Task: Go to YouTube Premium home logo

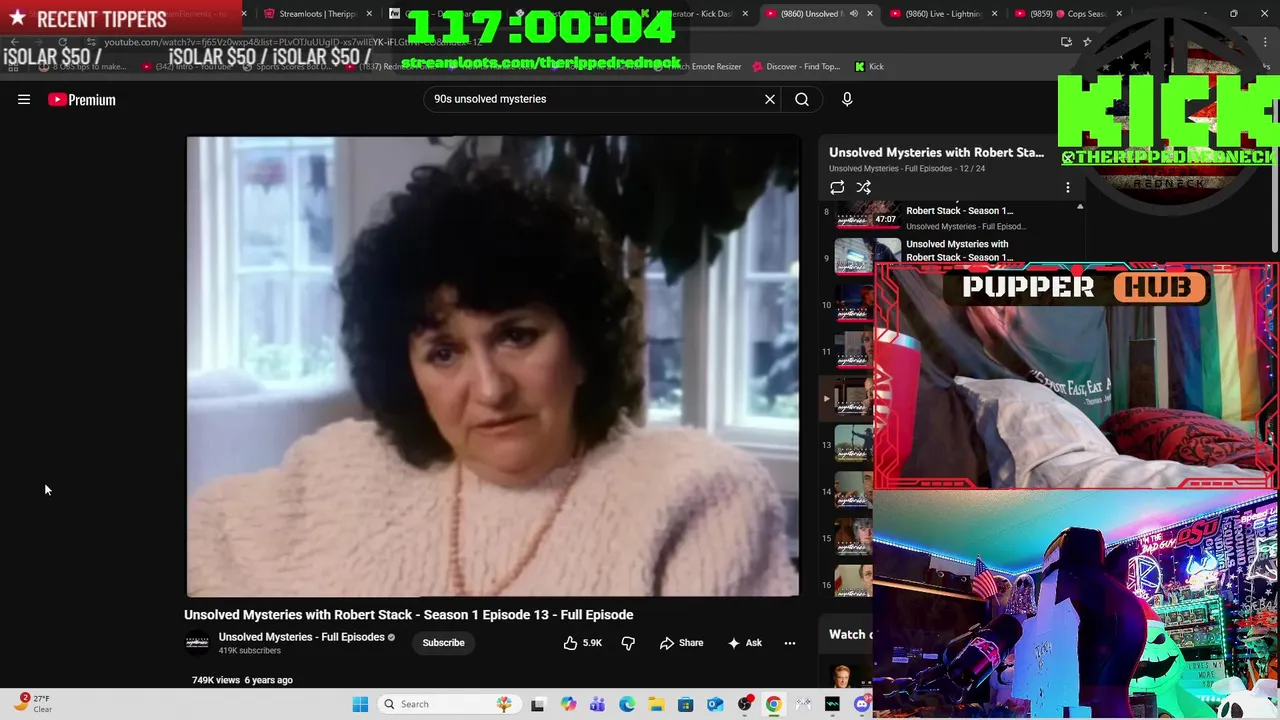Action: (82, 99)
